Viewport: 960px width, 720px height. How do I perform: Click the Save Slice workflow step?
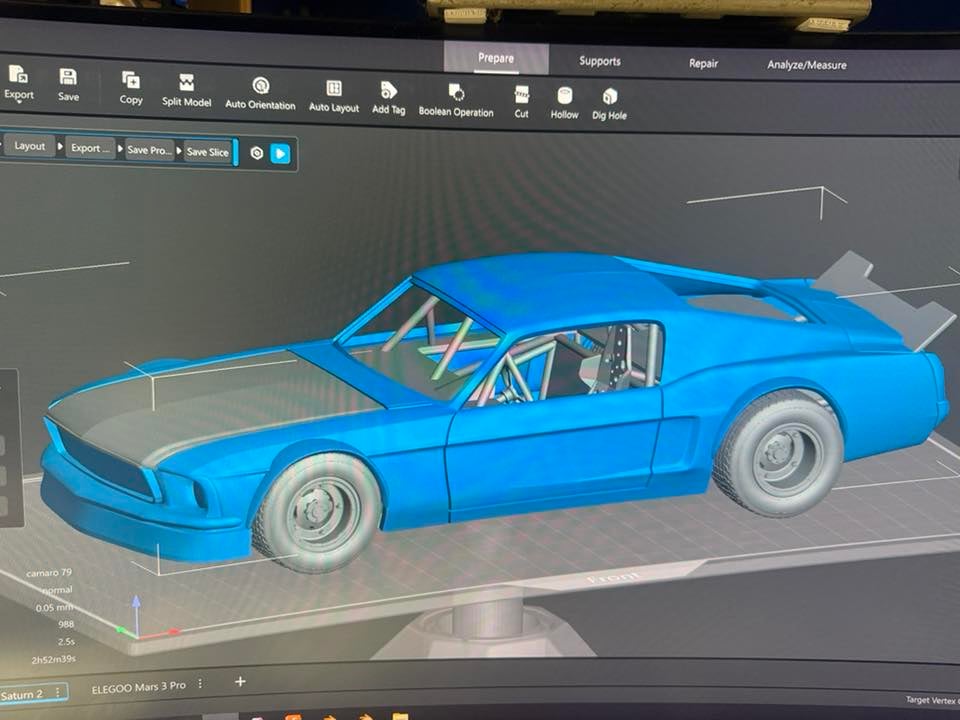coord(207,151)
